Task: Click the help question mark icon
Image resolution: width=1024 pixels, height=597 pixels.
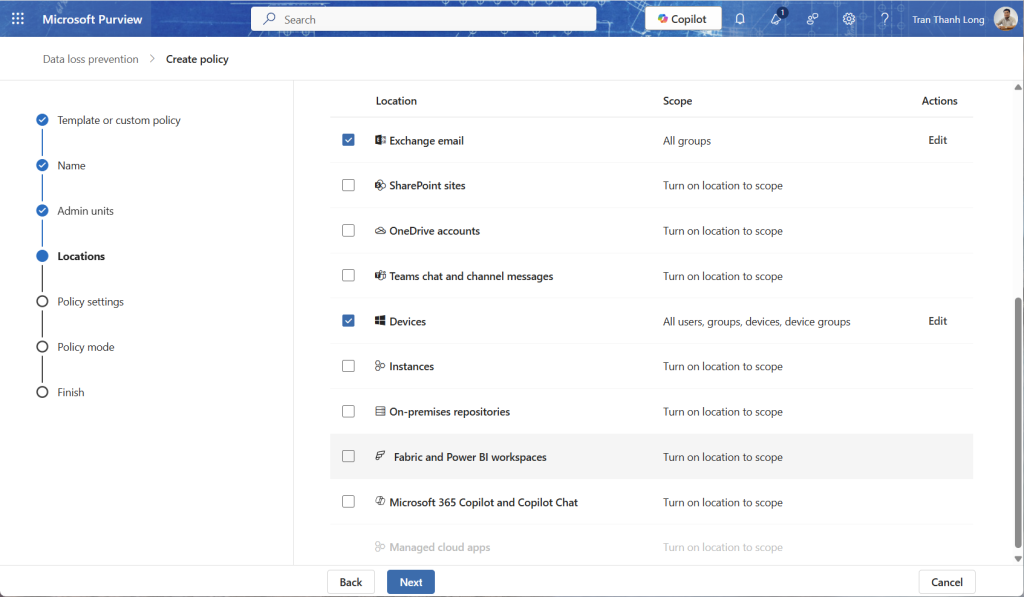Action: [x=884, y=19]
